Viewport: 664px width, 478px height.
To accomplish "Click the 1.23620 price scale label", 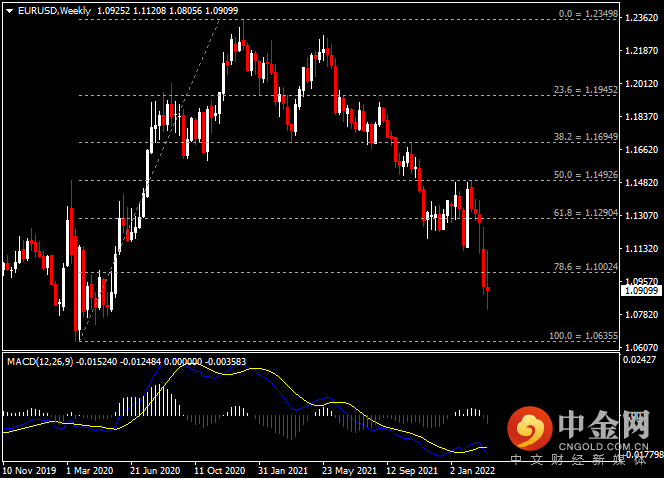I will click(642, 18).
